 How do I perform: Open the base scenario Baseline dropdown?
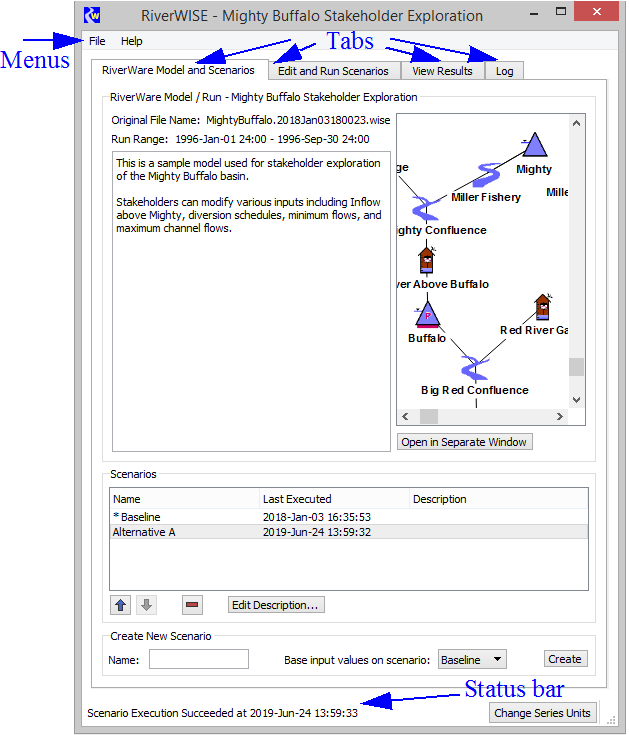click(472, 659)
